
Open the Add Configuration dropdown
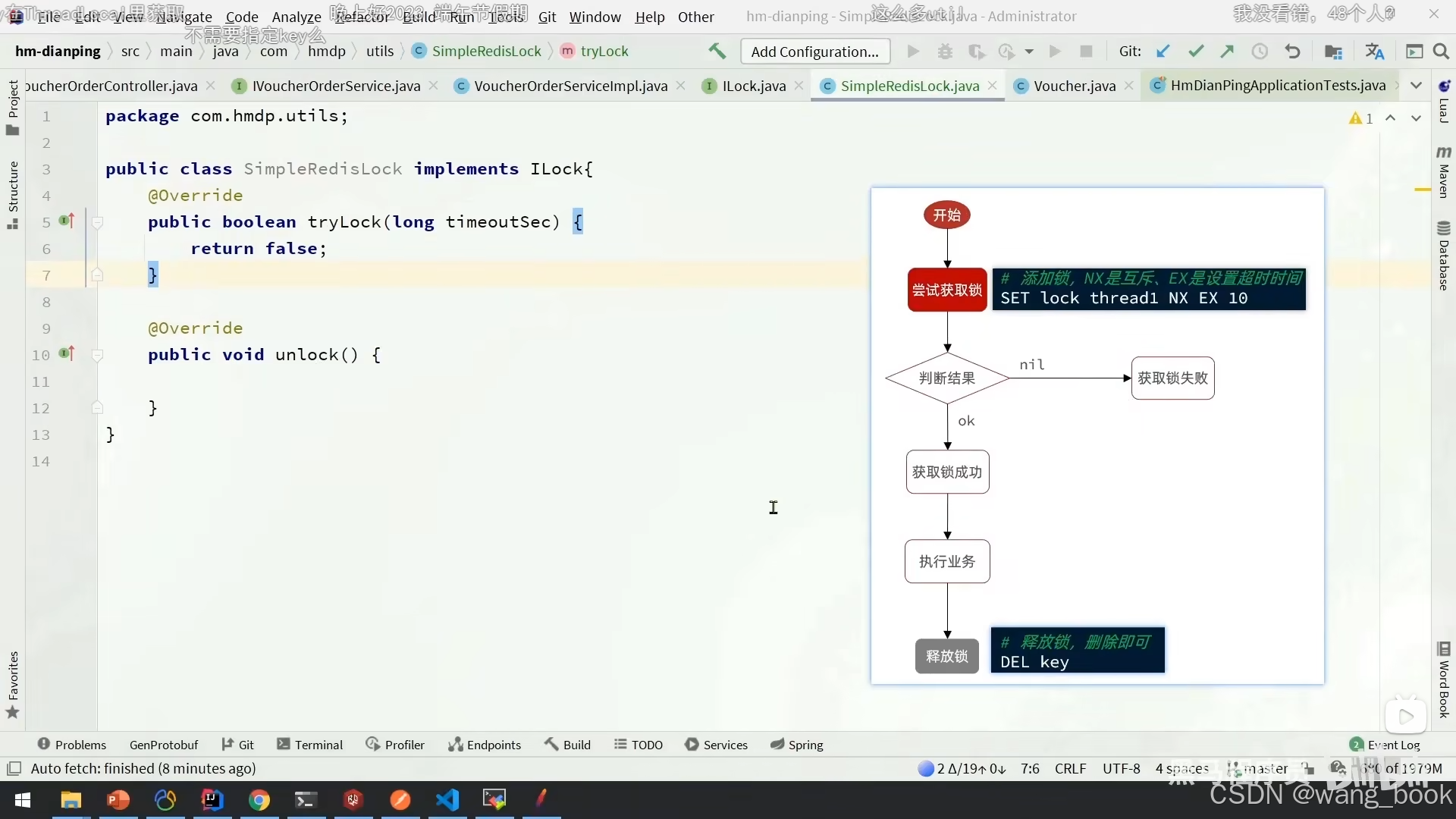pyautogui.click(x=814, y=52)
